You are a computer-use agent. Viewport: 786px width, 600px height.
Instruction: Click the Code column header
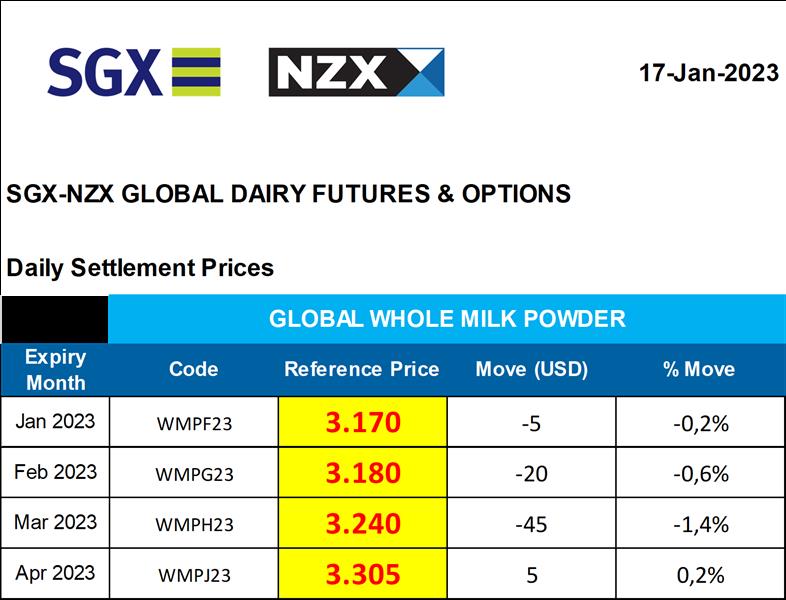point(193,369)
